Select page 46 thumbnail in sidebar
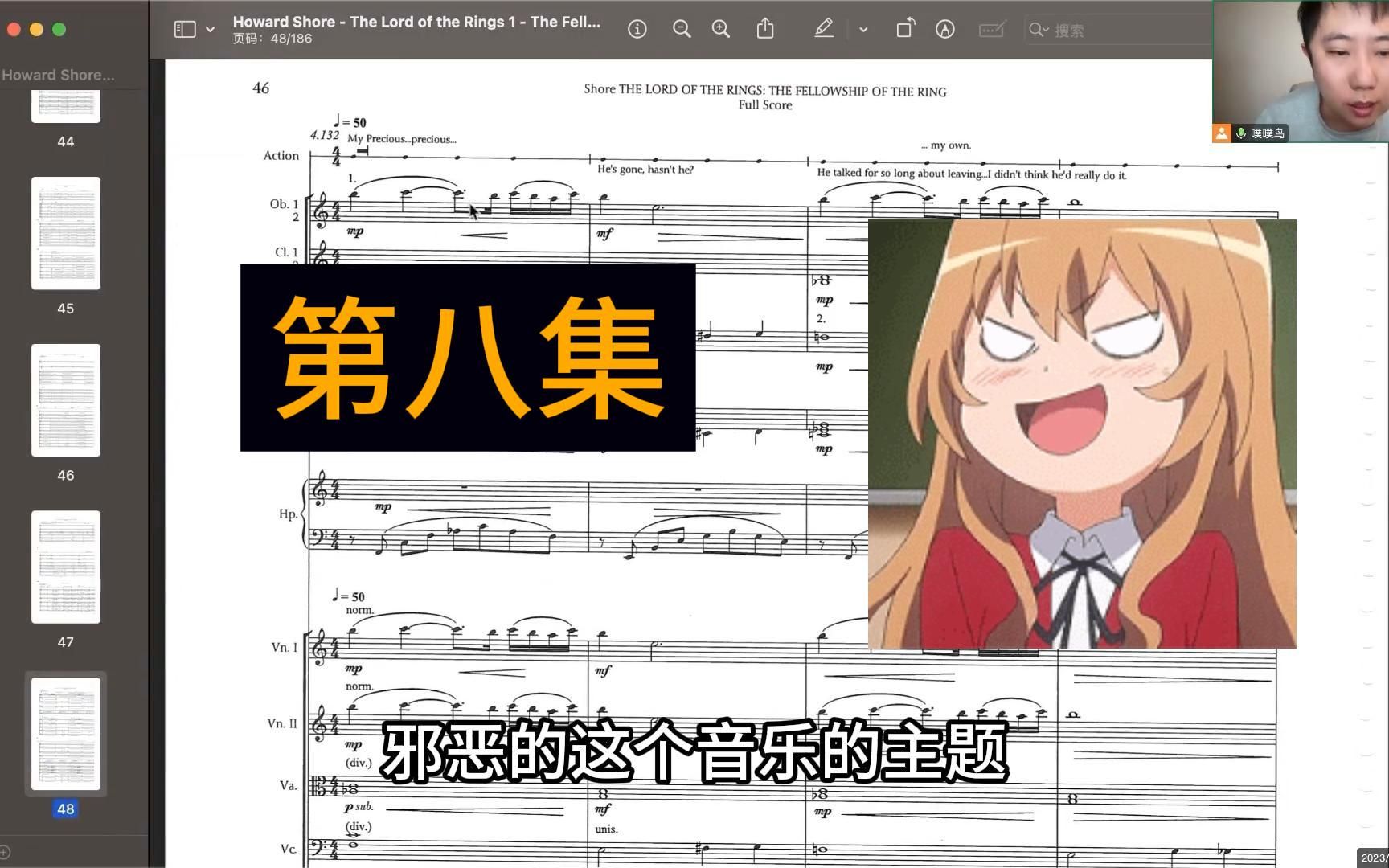This screenshot has width=1389, height=868. click(x=66, y=400)
